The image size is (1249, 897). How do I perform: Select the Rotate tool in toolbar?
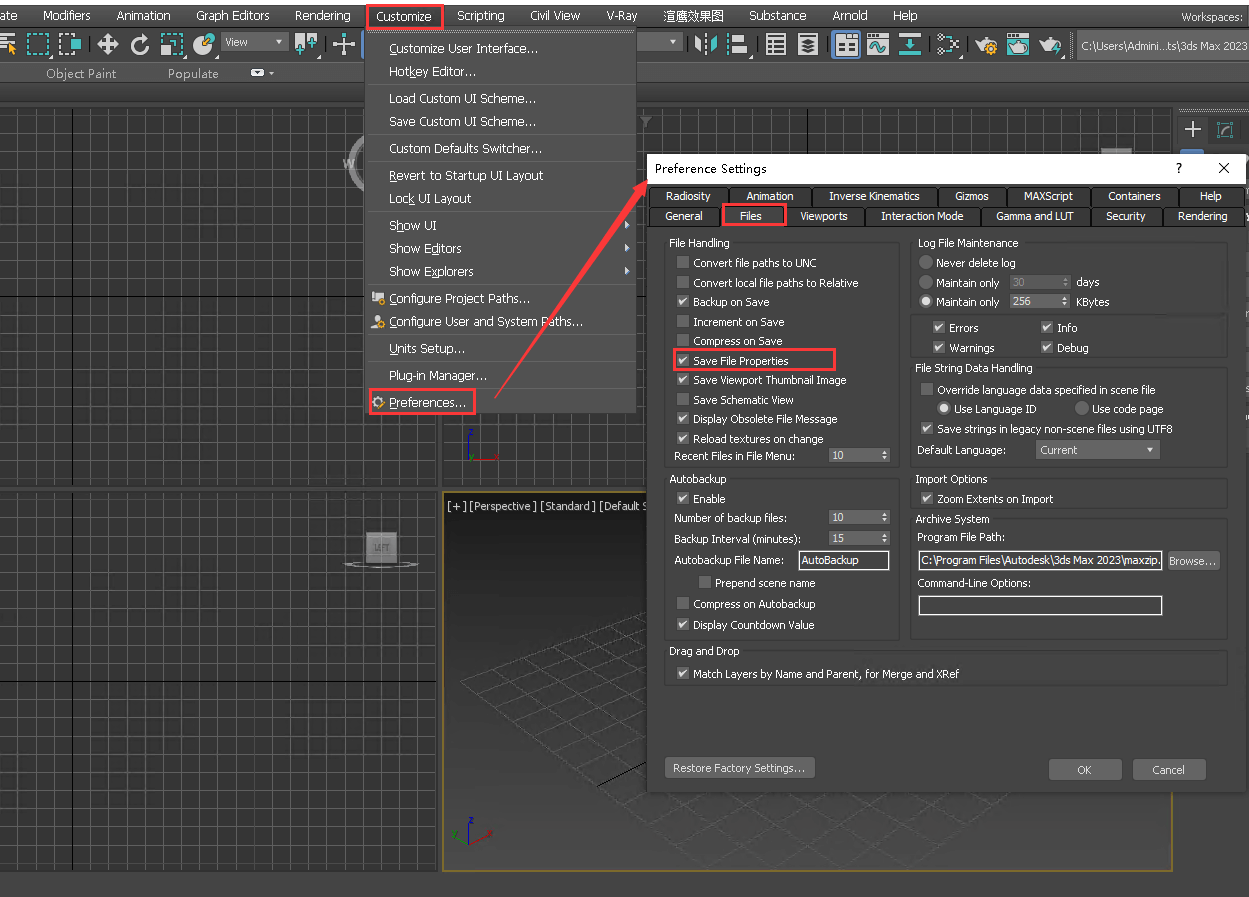pos(140,44)
